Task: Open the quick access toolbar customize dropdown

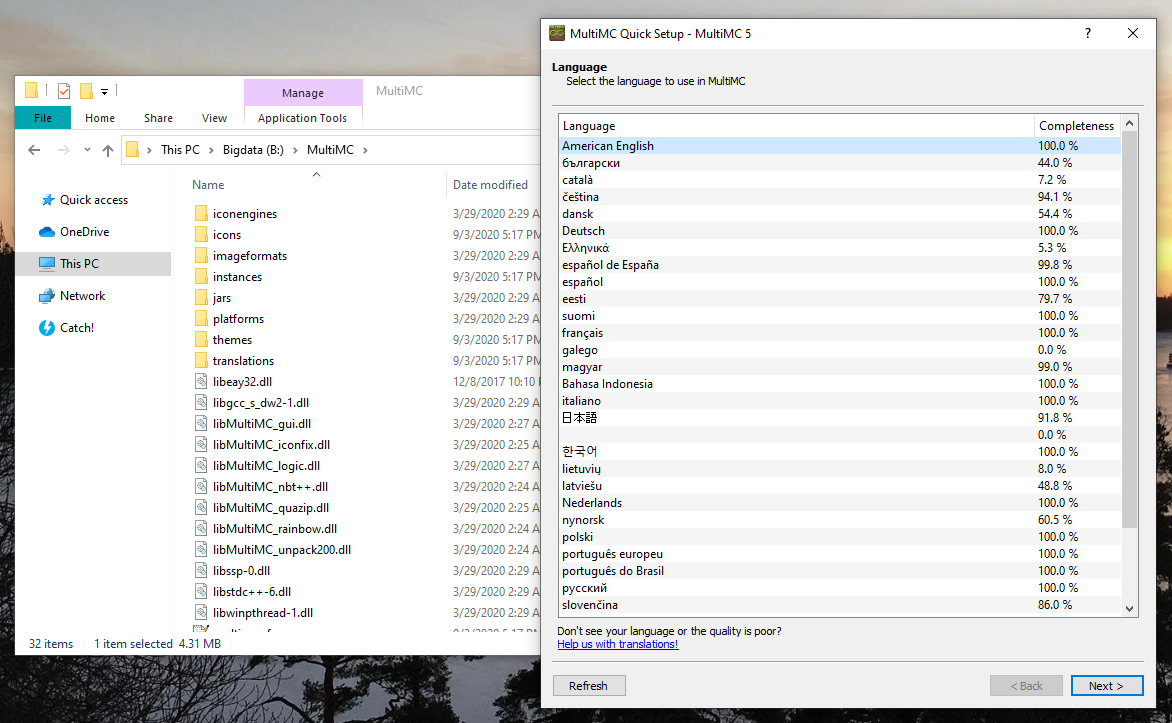Action: (x=105, y=91)
